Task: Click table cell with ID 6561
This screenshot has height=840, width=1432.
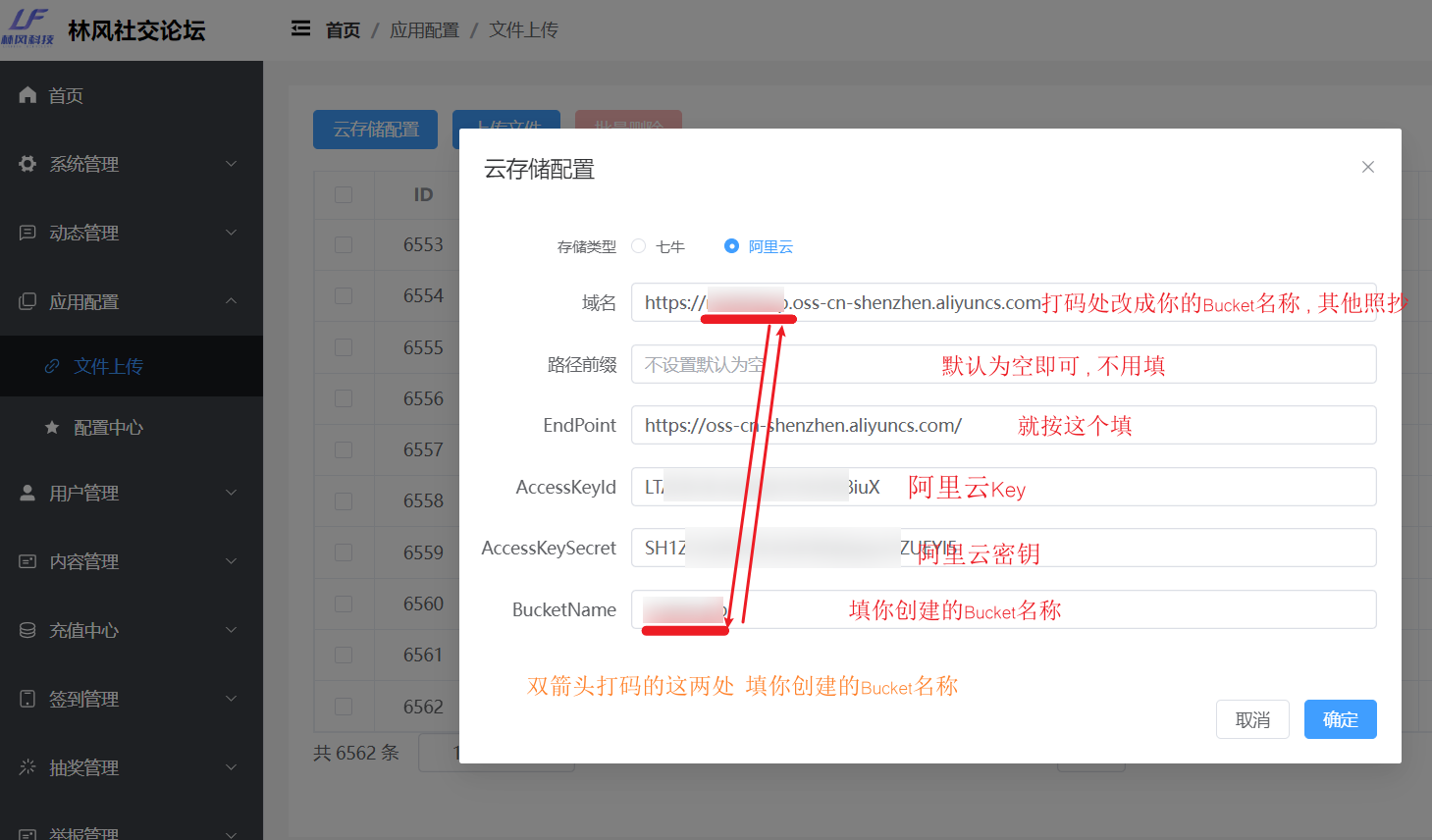Action: pyautogui.click(x=423, y=655)
